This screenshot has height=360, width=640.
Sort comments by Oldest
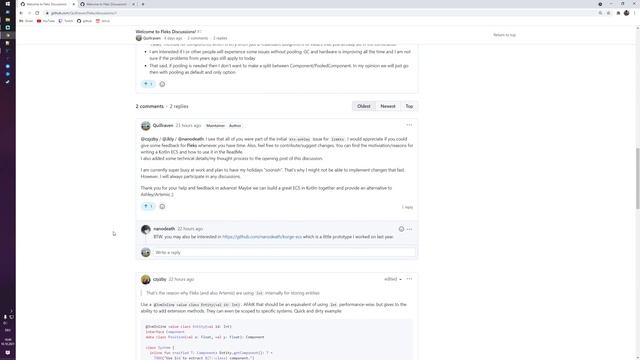click(364, 106)
